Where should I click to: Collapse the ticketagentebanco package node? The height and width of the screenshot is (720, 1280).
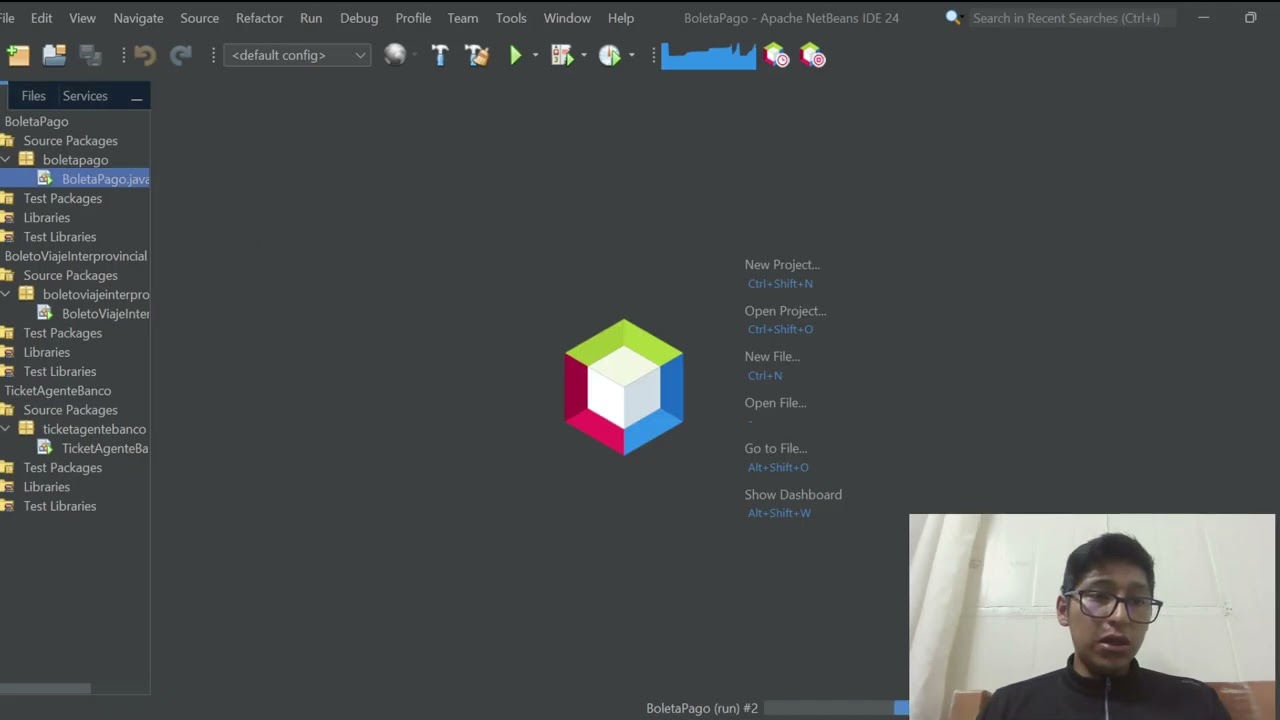(6, 428)
